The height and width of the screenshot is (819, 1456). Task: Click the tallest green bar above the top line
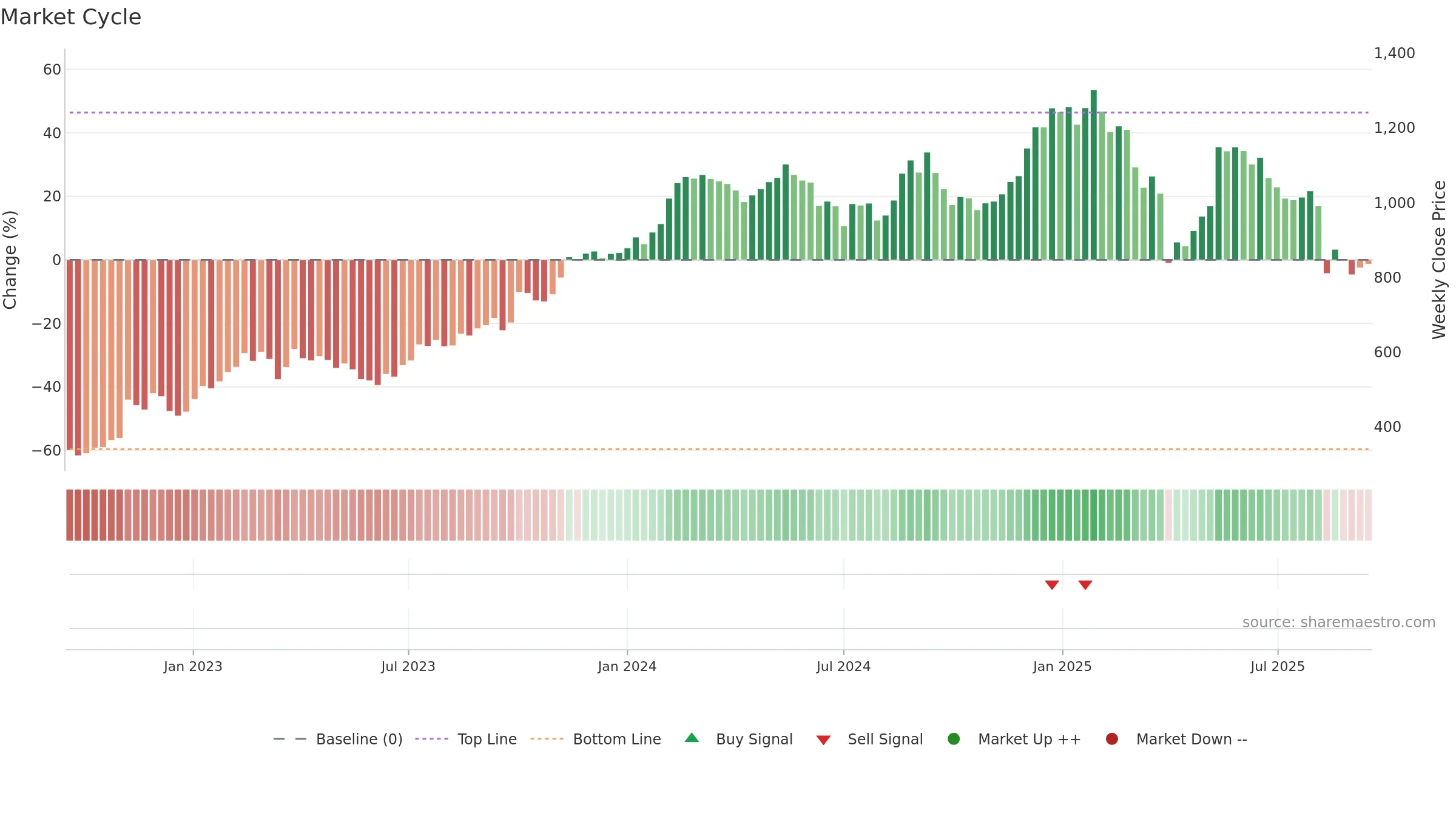(1094, 175)
